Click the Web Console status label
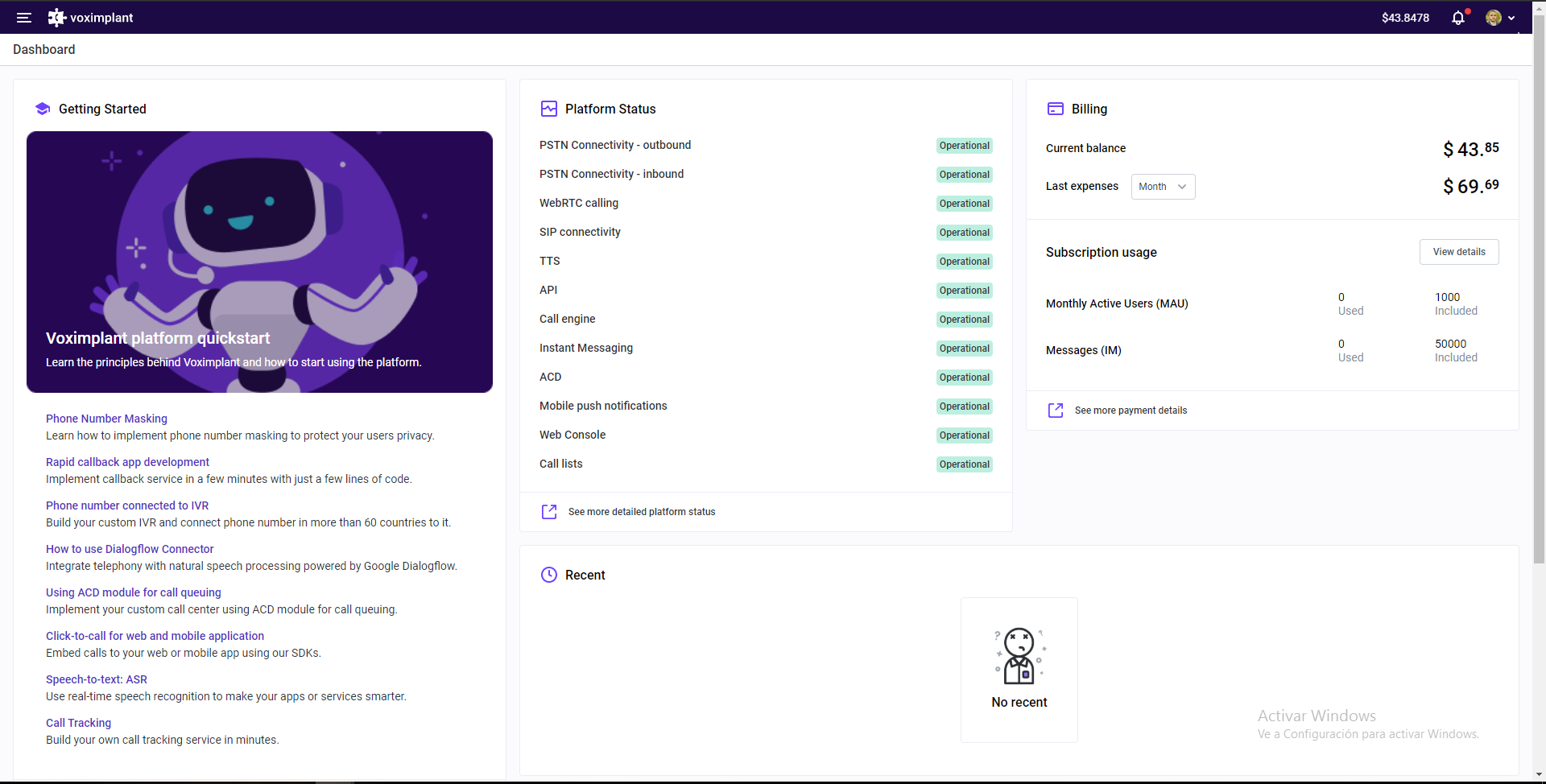 point(573,435)
